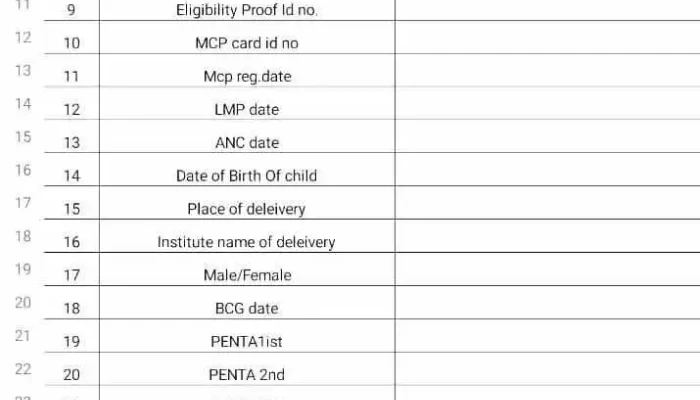The image size is (700, 400).
Task: Click the 'PENTA 2nd' cell
Action: 247,369
